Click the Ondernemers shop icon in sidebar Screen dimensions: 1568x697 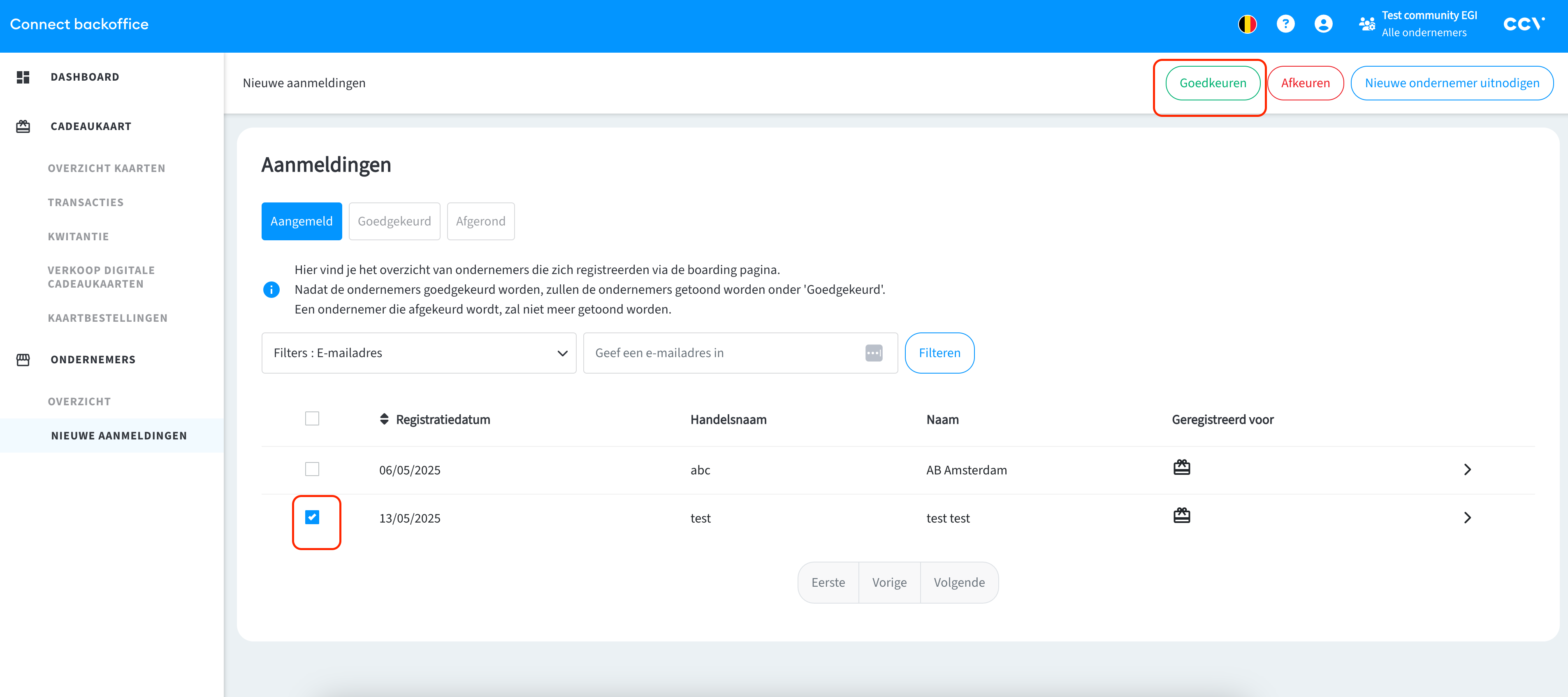point(23,360)
